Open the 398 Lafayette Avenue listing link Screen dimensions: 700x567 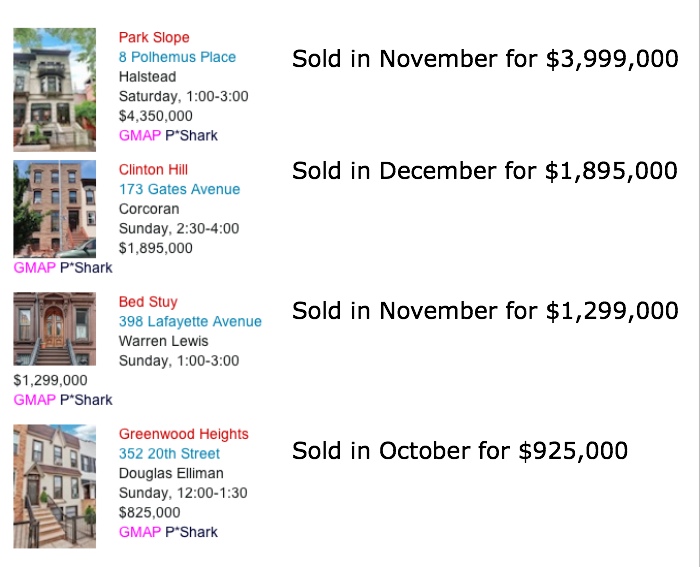pyautogui.click(x=190, y=321)
